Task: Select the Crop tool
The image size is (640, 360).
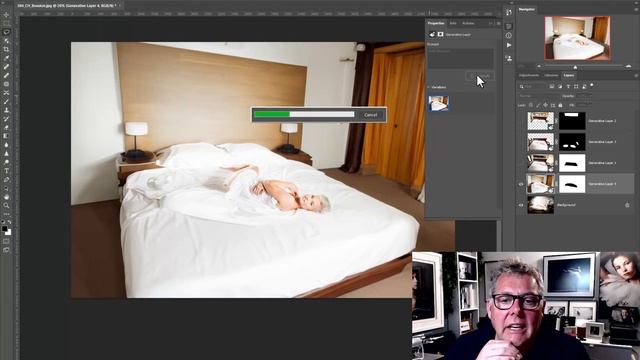Action: tap(6, 49)
